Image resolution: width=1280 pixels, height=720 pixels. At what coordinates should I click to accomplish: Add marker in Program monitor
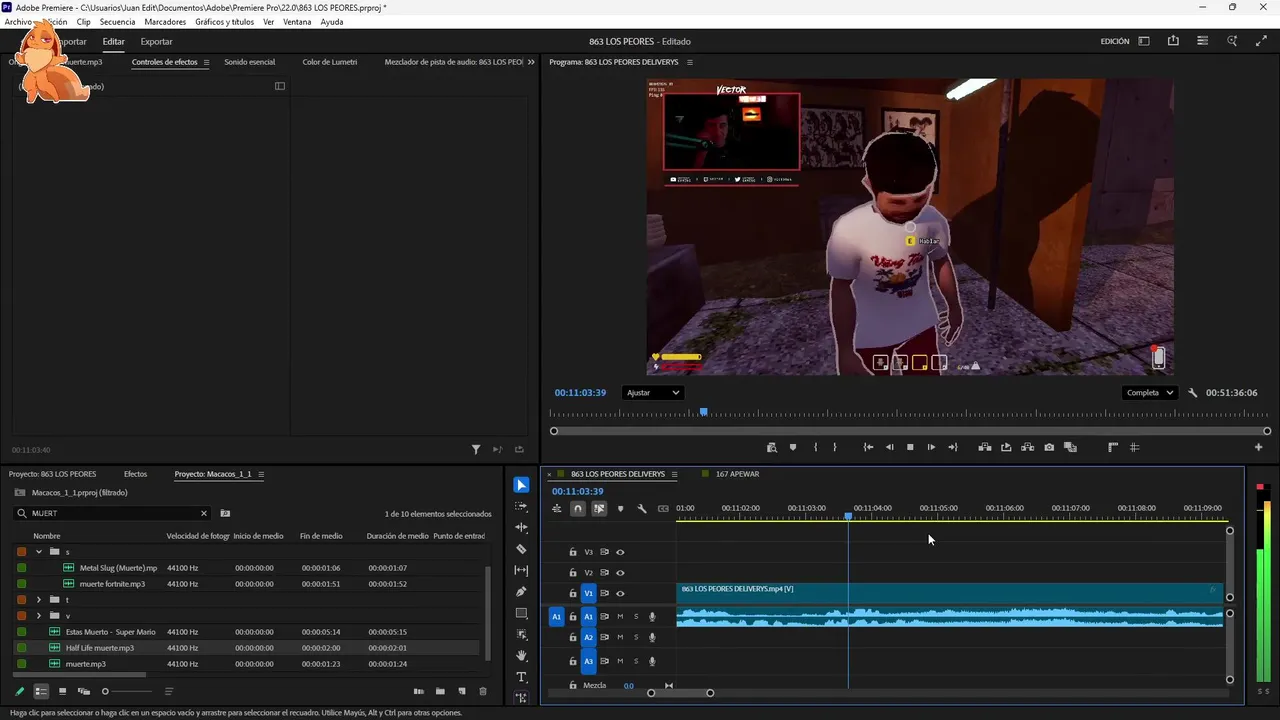point(793,447)
